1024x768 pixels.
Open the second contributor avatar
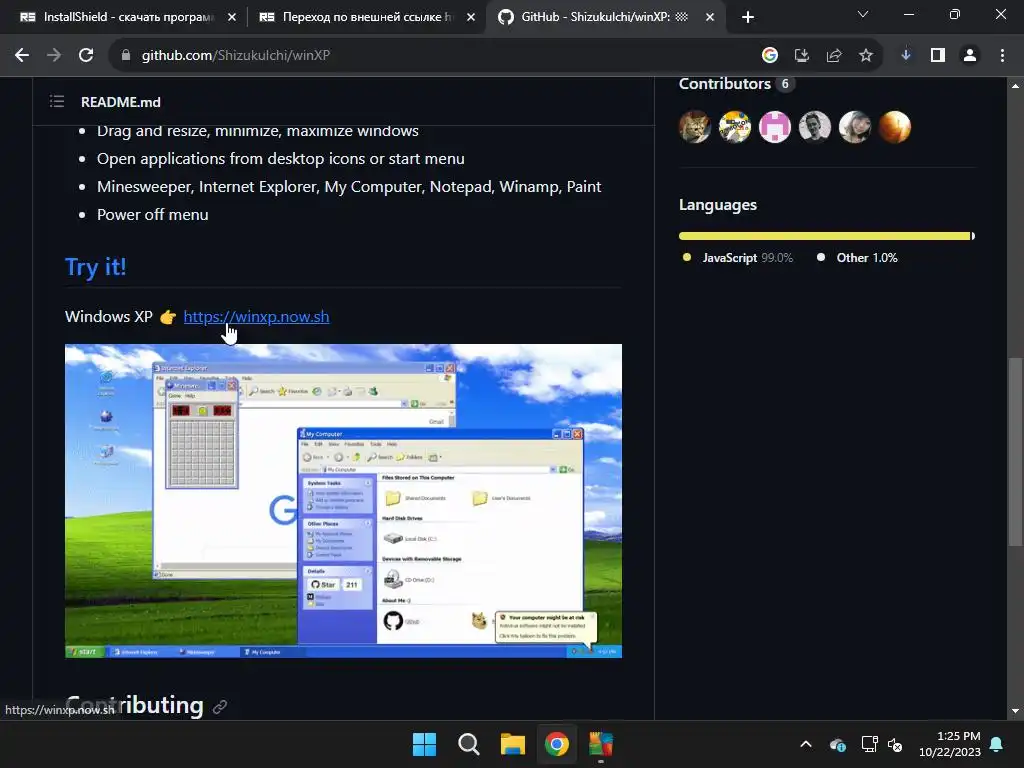[735, 127]
